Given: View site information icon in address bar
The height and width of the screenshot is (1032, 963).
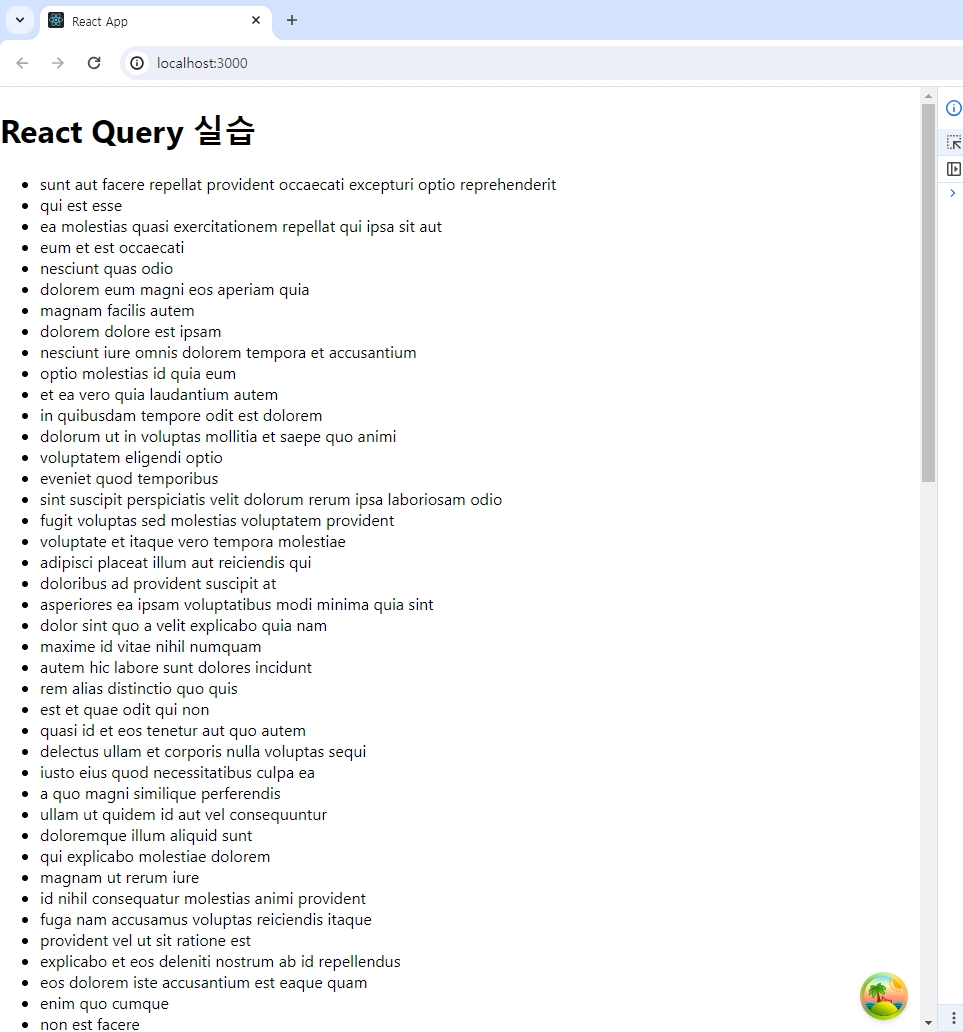Looking at the screenshot, I should [137, 63].
